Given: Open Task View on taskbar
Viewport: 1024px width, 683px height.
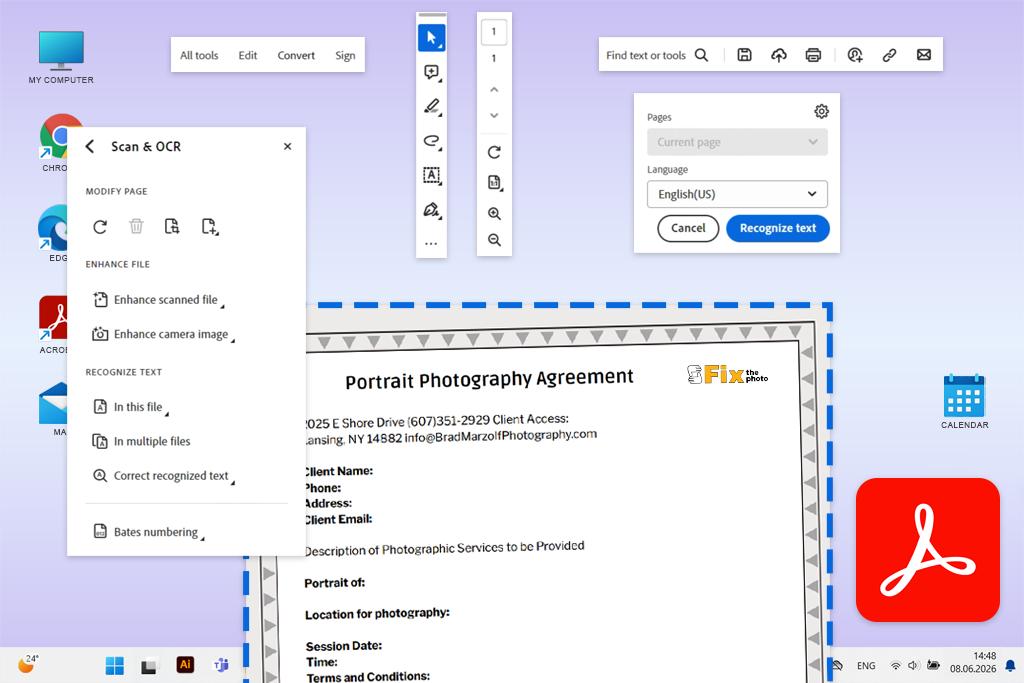Looking at the screenshot, I should [x=150, y=666].
